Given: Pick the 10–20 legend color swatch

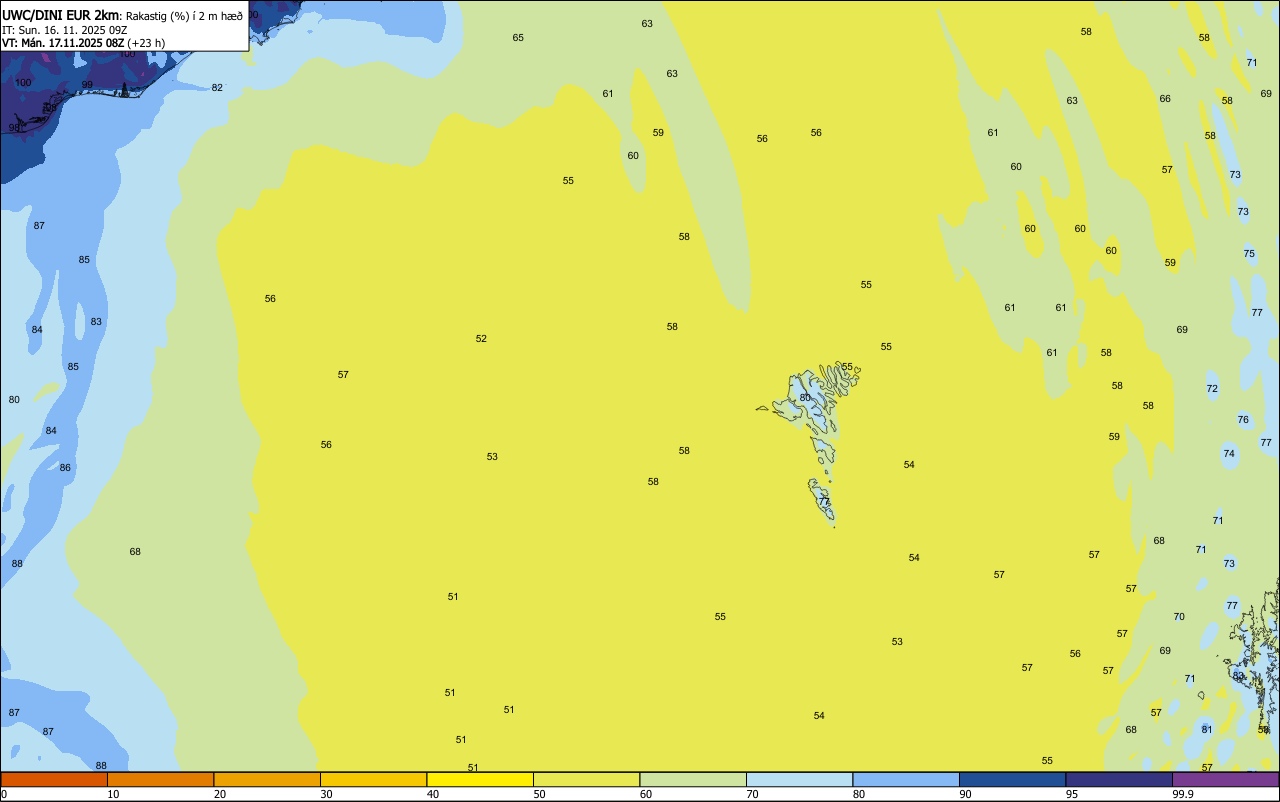Looking at the screenshot, I should point(160,779).
